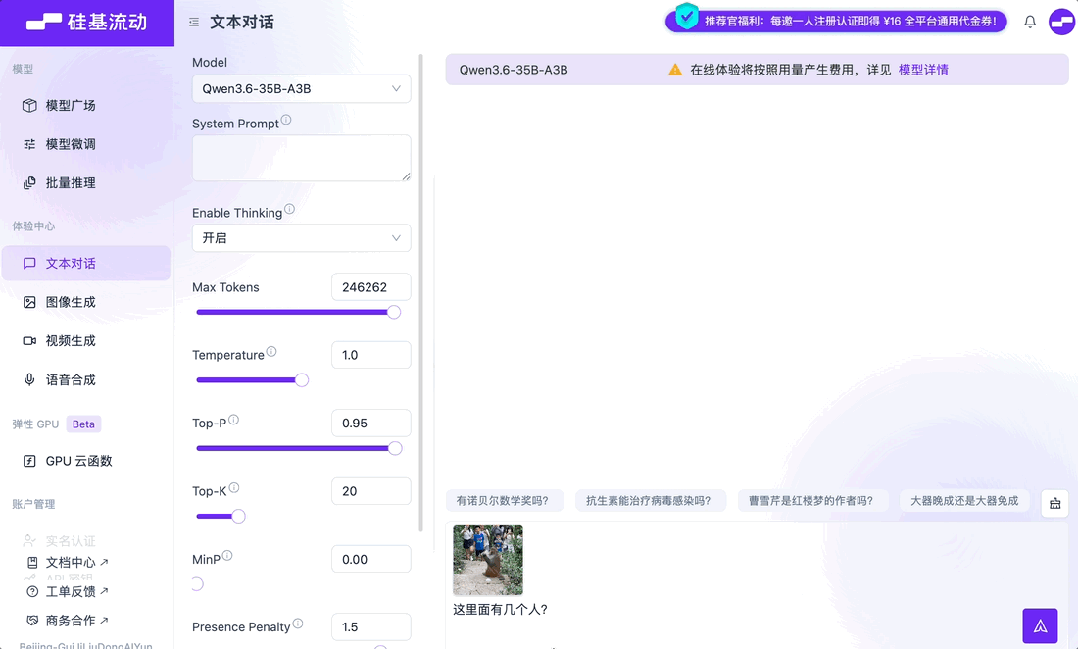This screenshot has width=1078, height=649.
Task: Click the orange warning triangle icon
Action: (675, 69)
